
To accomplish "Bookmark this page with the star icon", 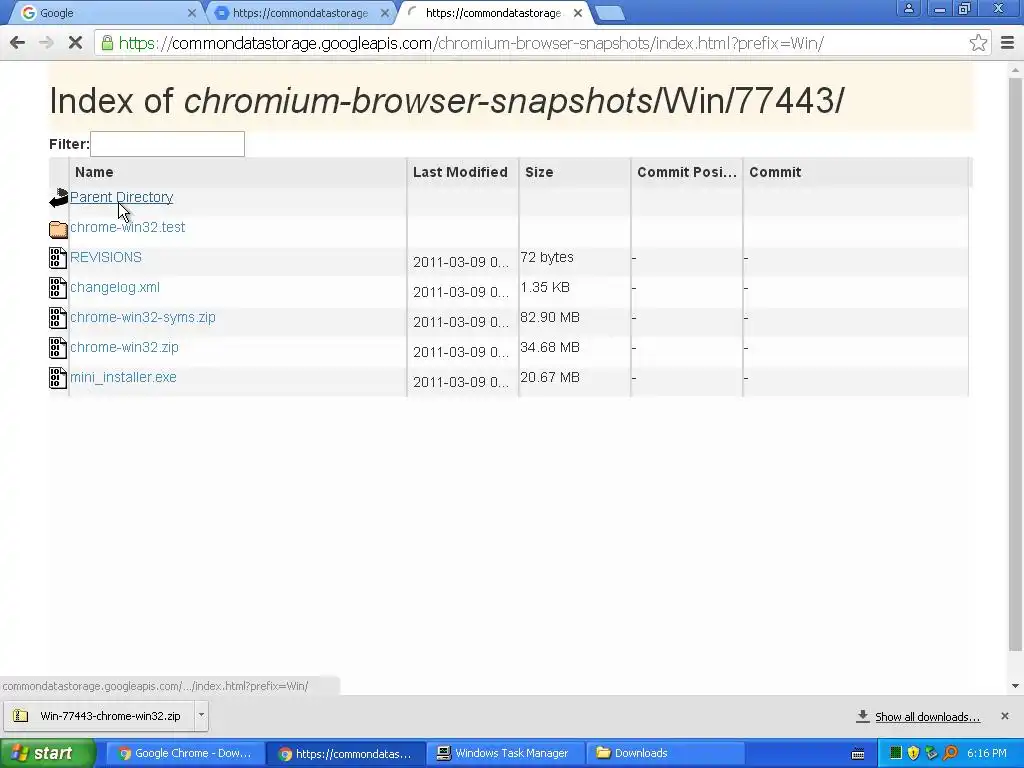I will [978, 43].
